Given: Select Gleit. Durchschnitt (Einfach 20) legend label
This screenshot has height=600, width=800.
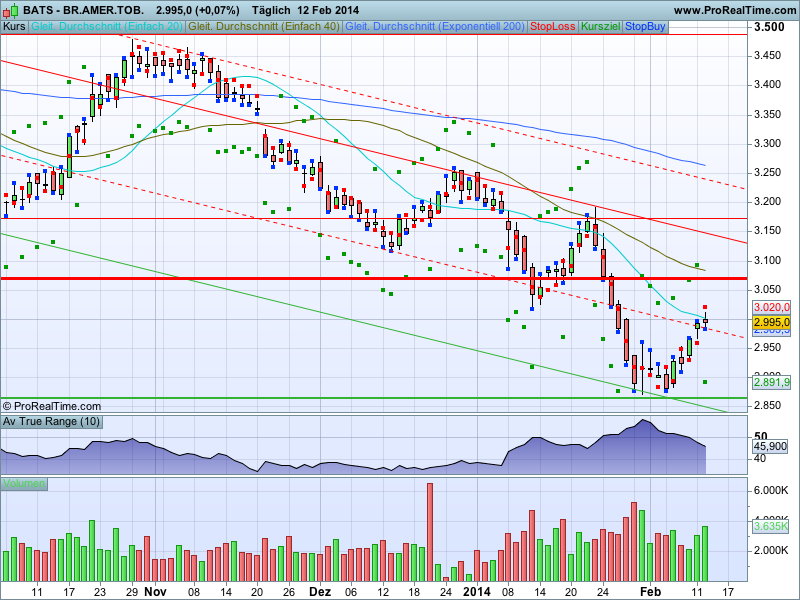Looking at the screenshot, I should 107,27.
